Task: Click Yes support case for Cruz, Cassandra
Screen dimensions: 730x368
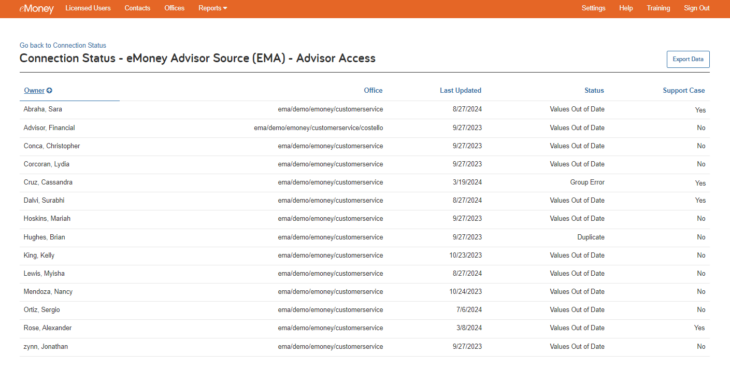Action: pos(701,184)
